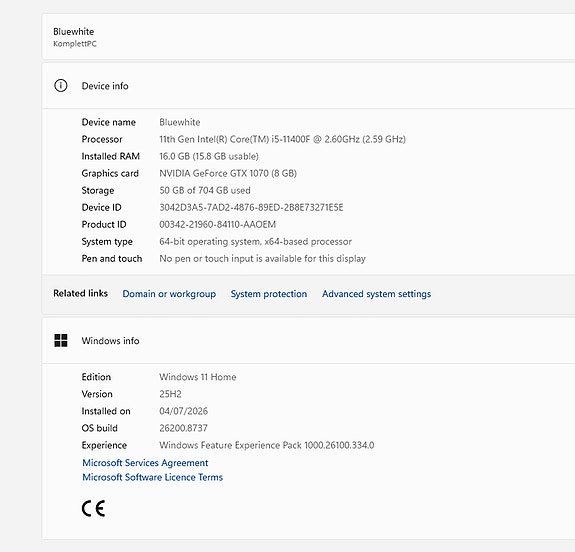The image size is (575, 552).
Task: Open Microsoft Software Licence Terms link
Action: 153,477
